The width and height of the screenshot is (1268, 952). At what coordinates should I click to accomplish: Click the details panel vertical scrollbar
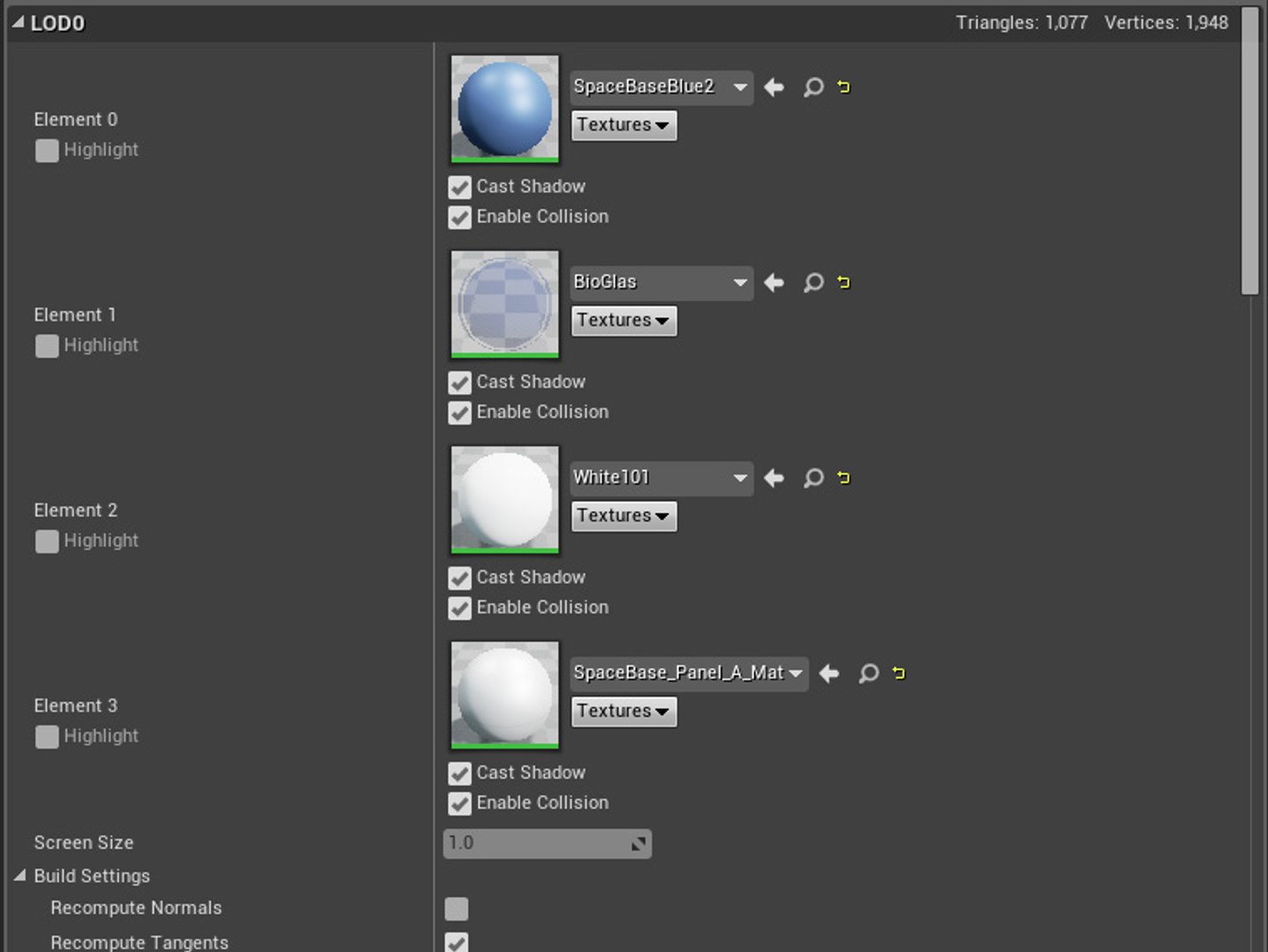click(x=1250, y=152)
